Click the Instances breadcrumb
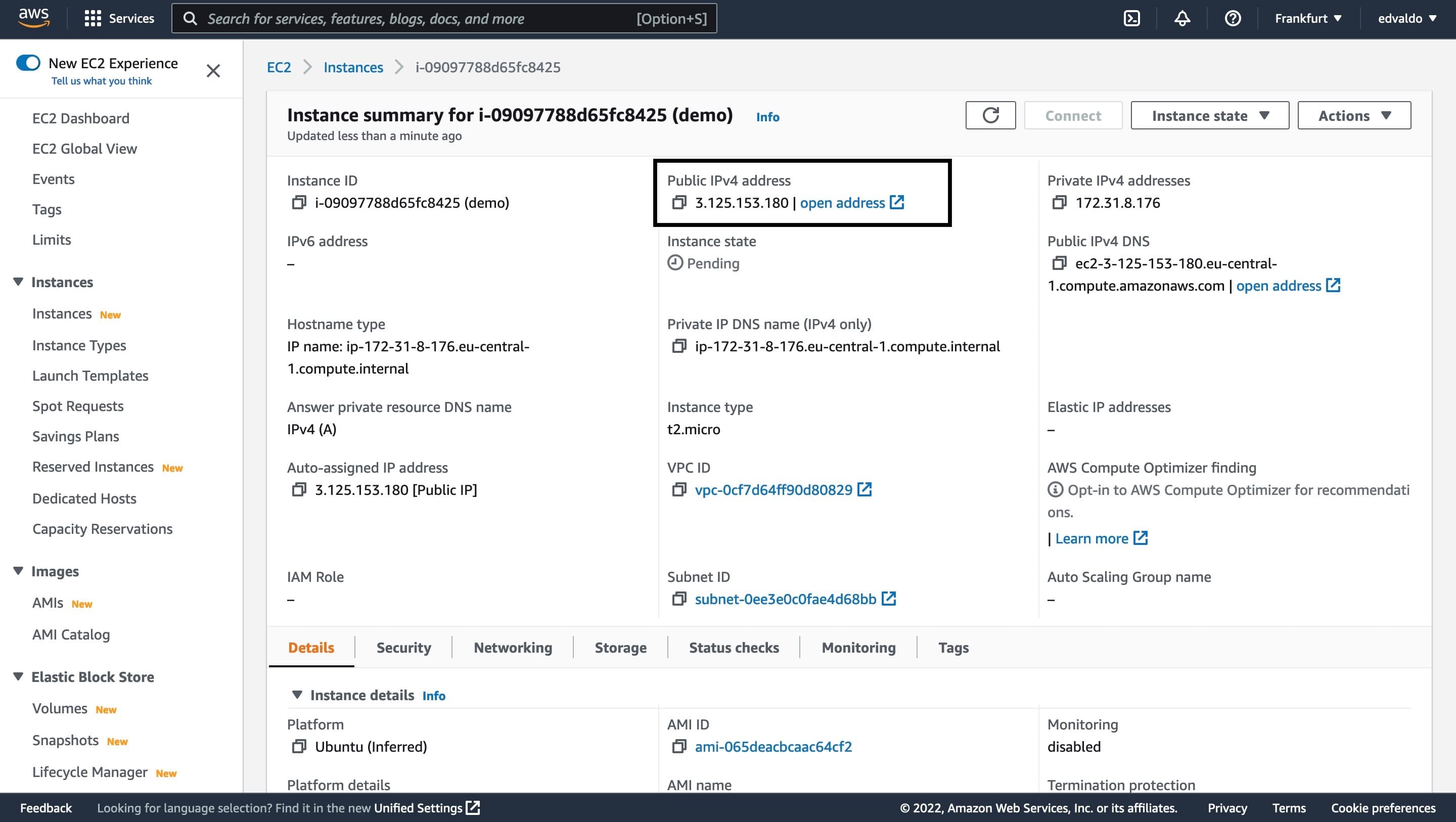The width and height of the screenshot is (1456, 822). click(353, 67)
